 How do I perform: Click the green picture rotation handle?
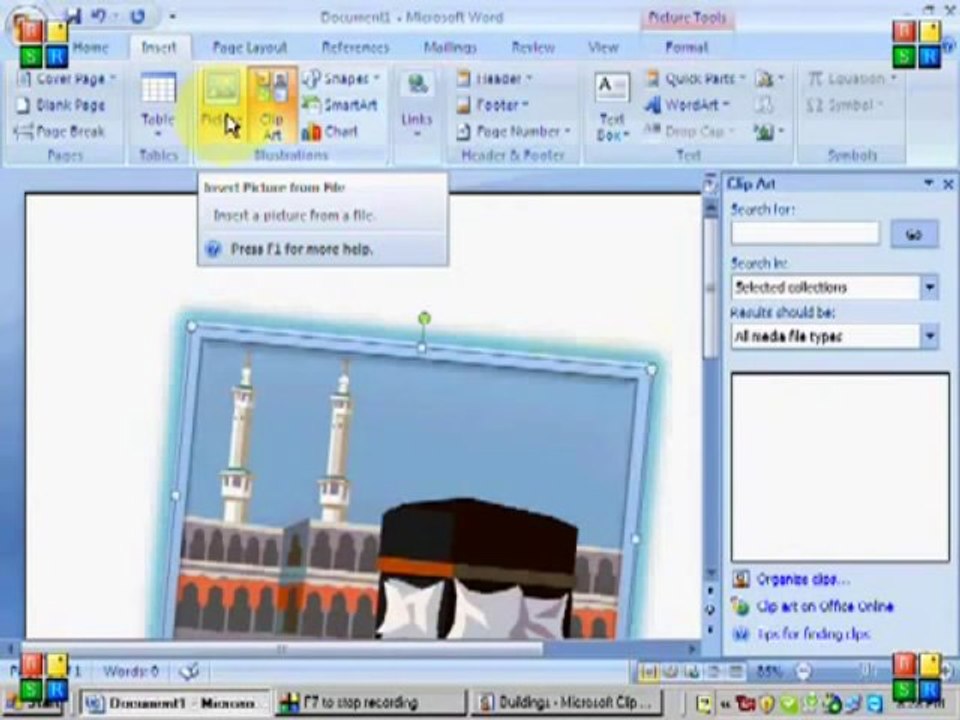[424, 318]
